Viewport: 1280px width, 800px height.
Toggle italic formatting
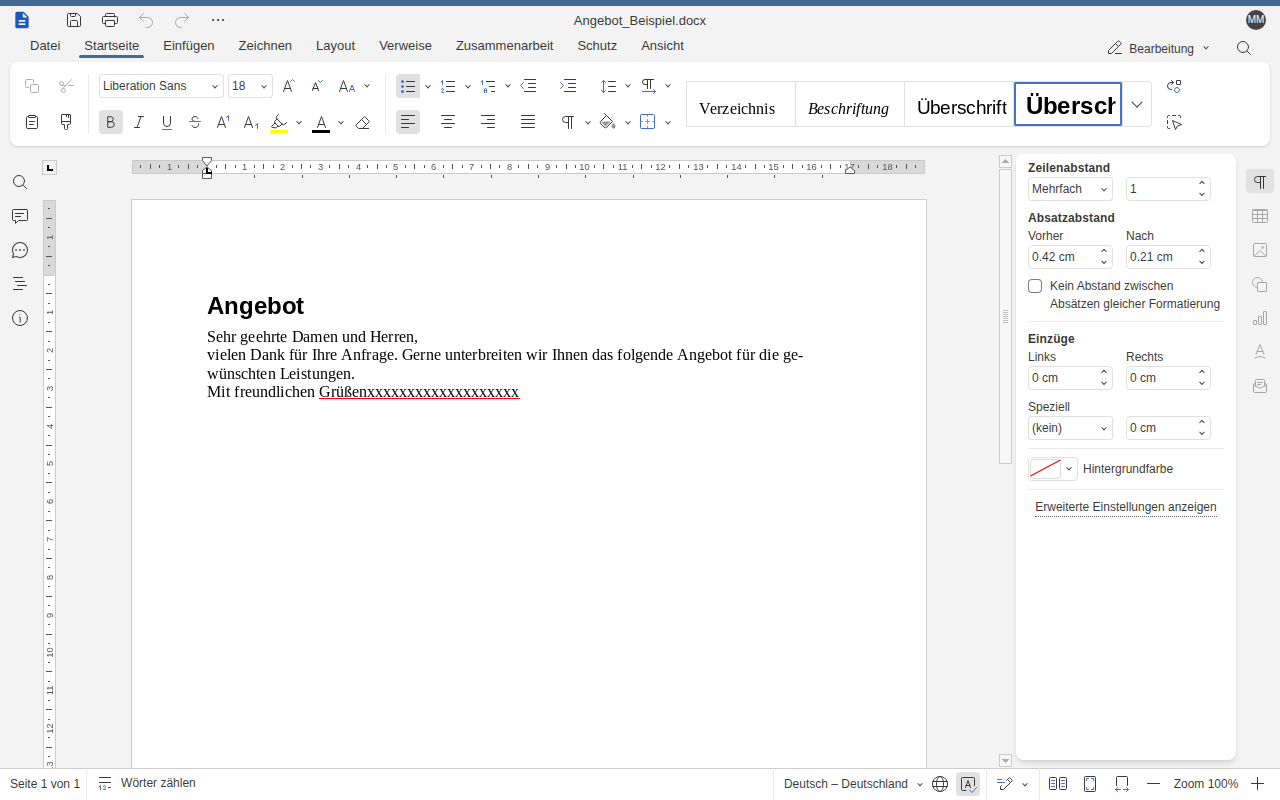click(x=139, y=122)
